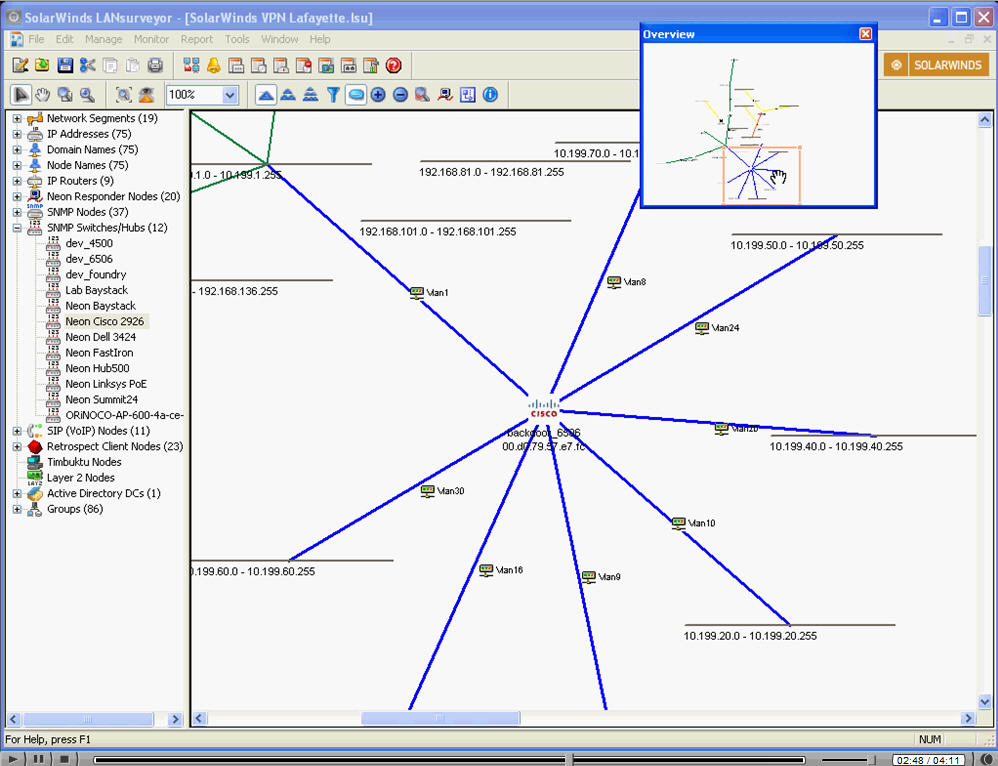Screen dimensions: 998x766
Task: Toggle the arrow selection tool
Action: [x=20, y=95]
